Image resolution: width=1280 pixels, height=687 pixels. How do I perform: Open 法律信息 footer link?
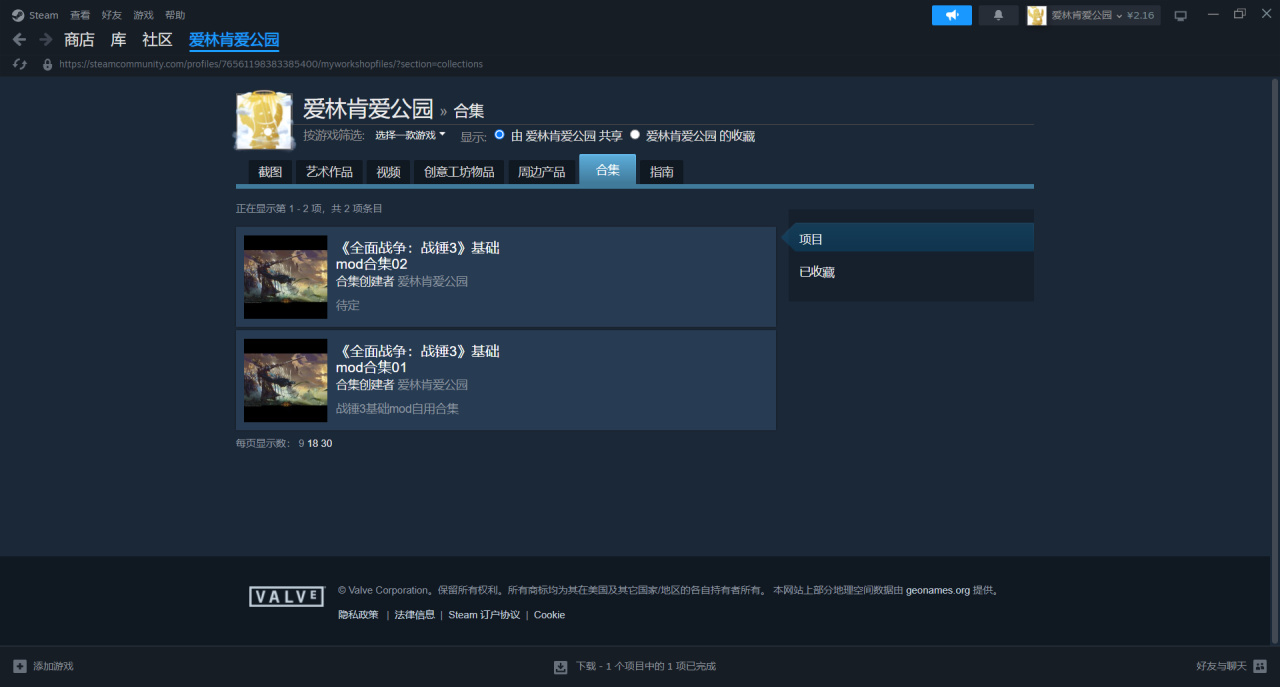click(415, 615)
